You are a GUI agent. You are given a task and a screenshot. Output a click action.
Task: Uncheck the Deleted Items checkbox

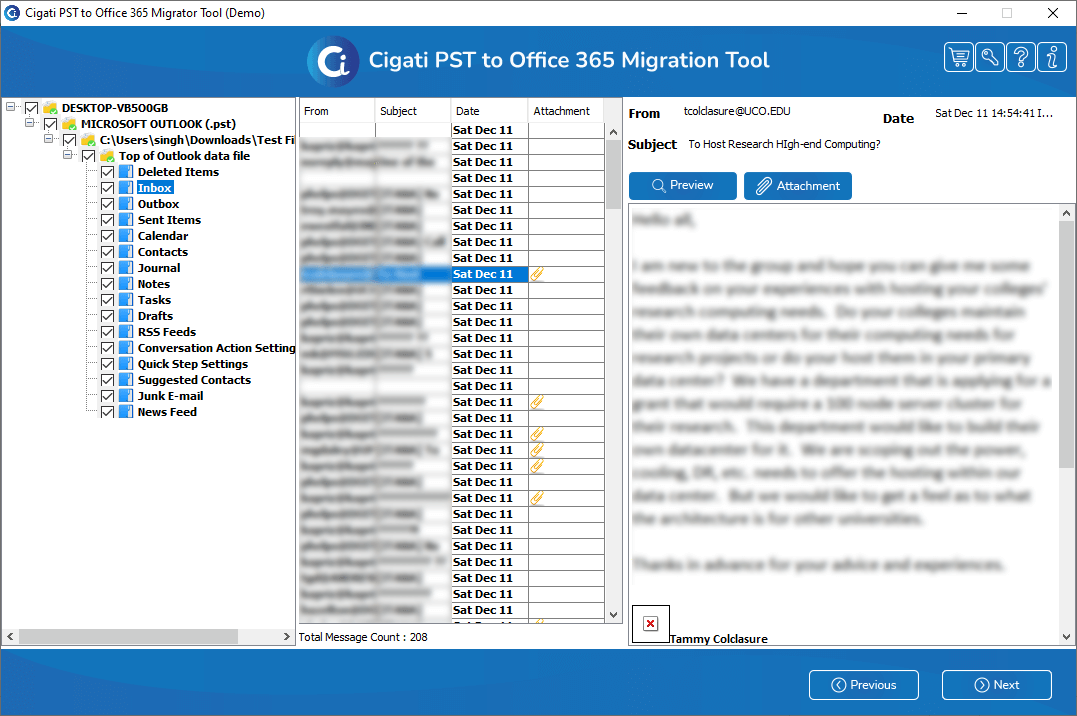(107, 172)
